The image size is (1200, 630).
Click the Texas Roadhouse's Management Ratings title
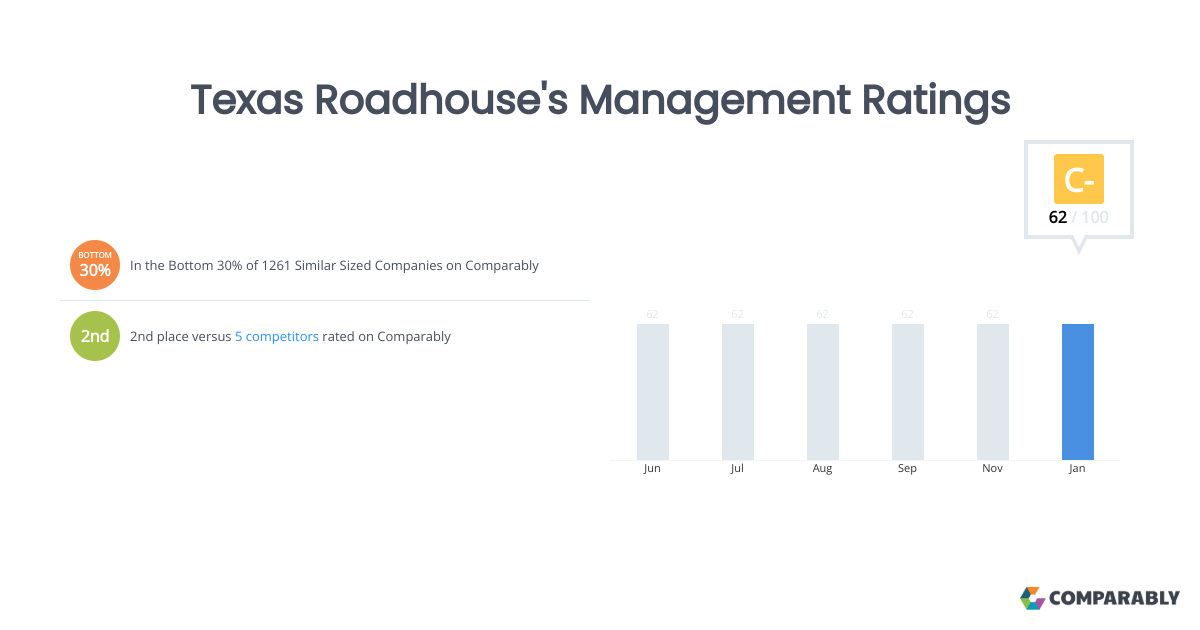[x=600, y=100]
